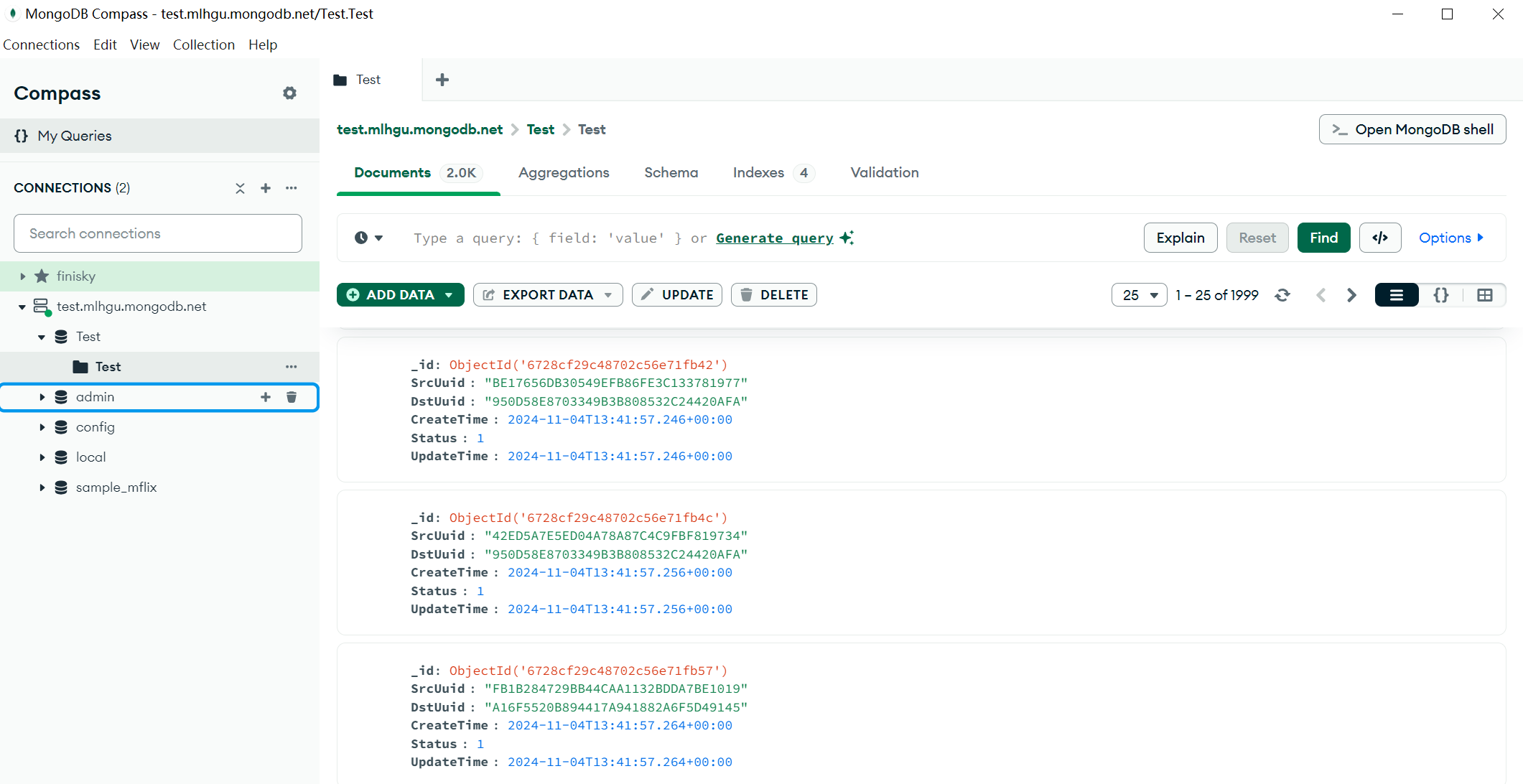Click the Search connections input field
Screen dimensions: 1523x784
pos(158,233)
